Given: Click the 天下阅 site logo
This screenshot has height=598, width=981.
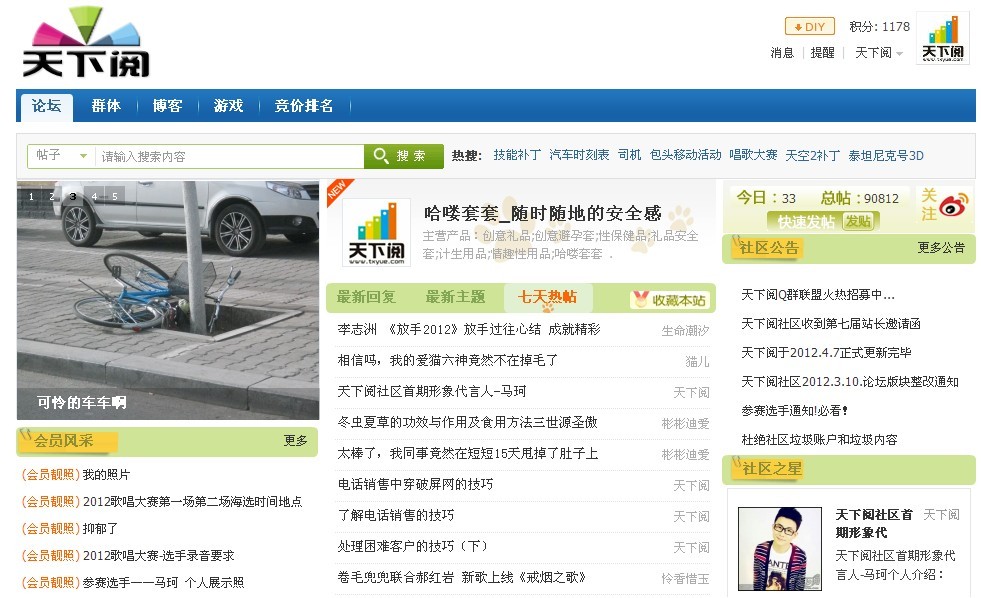Looking at the screenshot, I should (86, 43).
